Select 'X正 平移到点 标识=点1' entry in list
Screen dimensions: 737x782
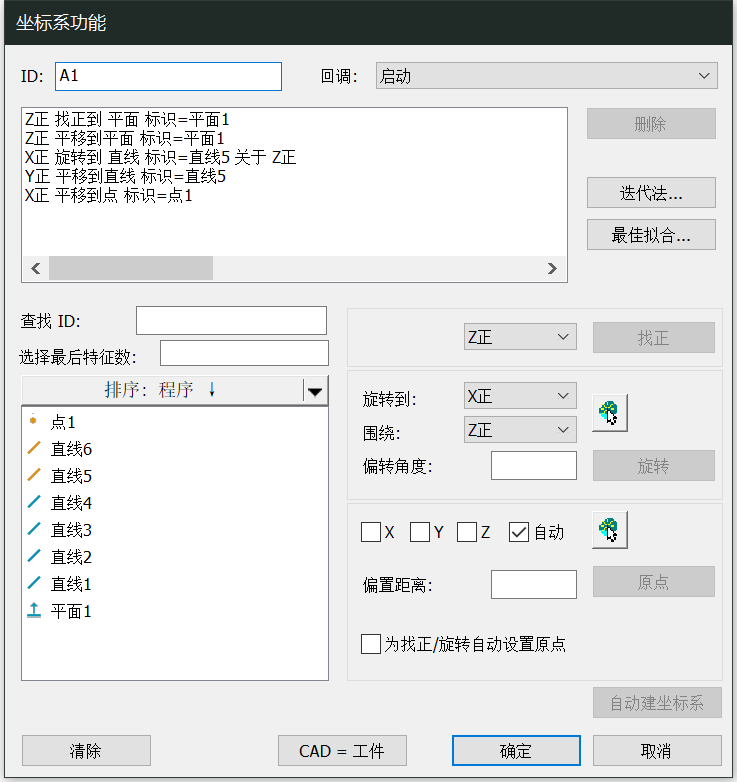(x=108, y=196)
